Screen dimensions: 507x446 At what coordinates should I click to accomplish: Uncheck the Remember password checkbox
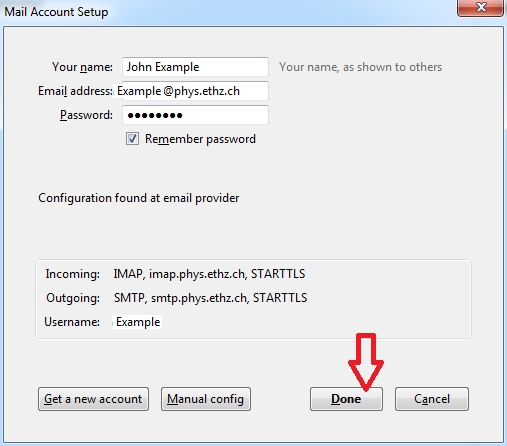coord(132,138)
